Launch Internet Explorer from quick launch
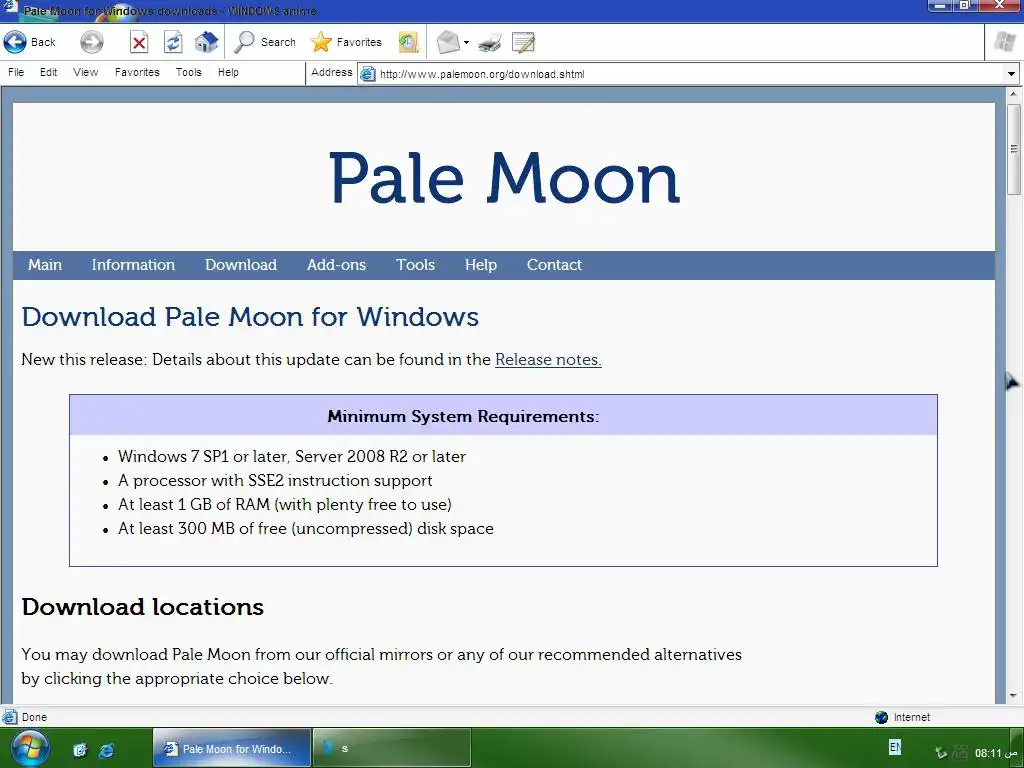 106,750
